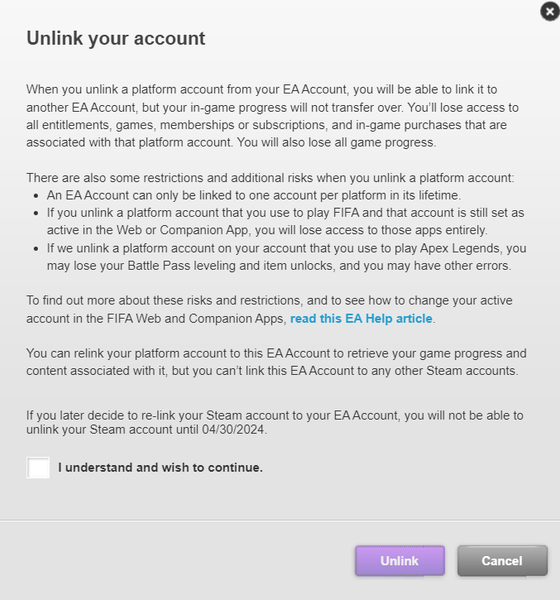Dismiss the dialog using Cancel

[x=502, y=561]
